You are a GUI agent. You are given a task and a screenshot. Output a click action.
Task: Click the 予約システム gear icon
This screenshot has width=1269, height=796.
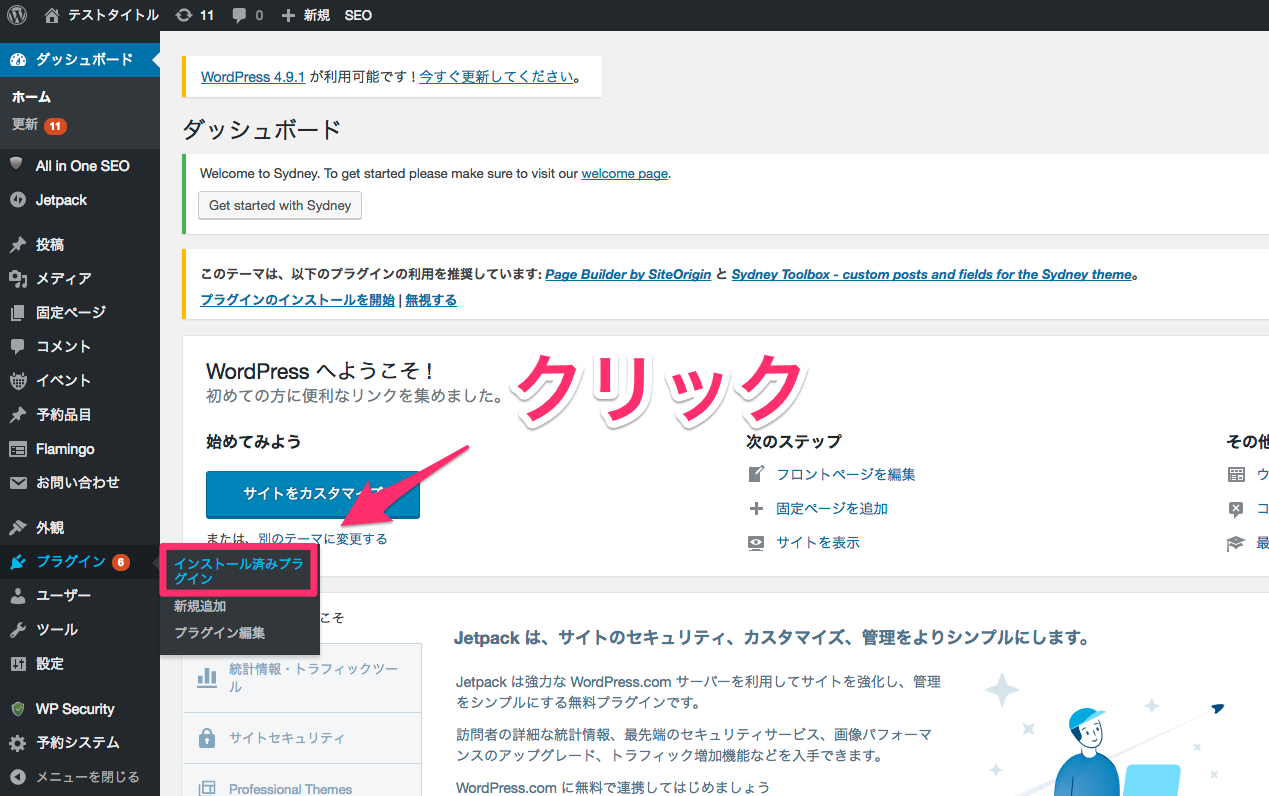tap(17, 743)
